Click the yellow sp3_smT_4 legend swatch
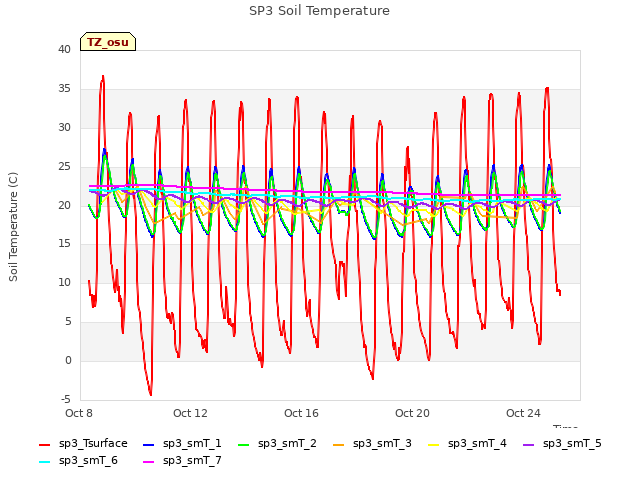 coord(434,444)
